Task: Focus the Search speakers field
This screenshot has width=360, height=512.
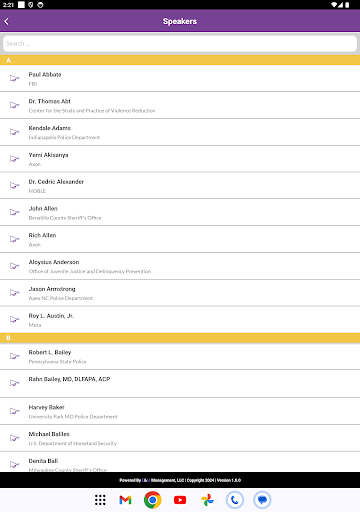Action: click(x=180, y=44)
